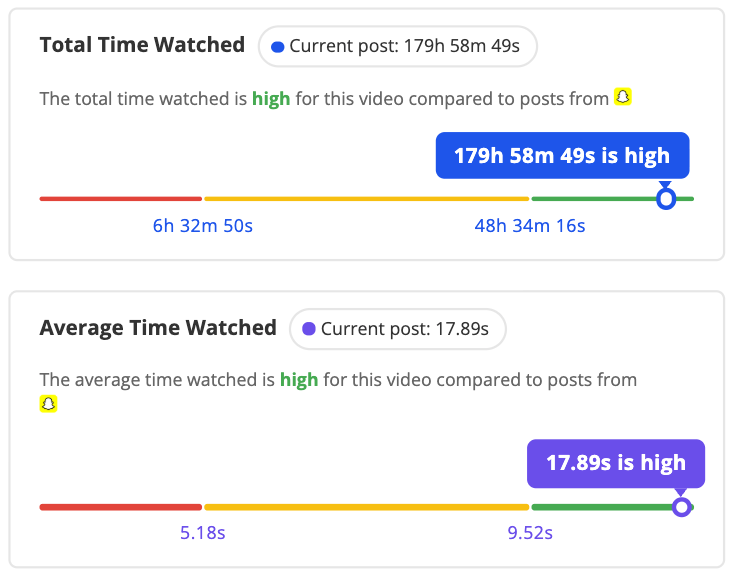The height and width of the screenshot is (576, 732).
Task: Click the blue dot in the 179h pill
Action: [278, 46]
